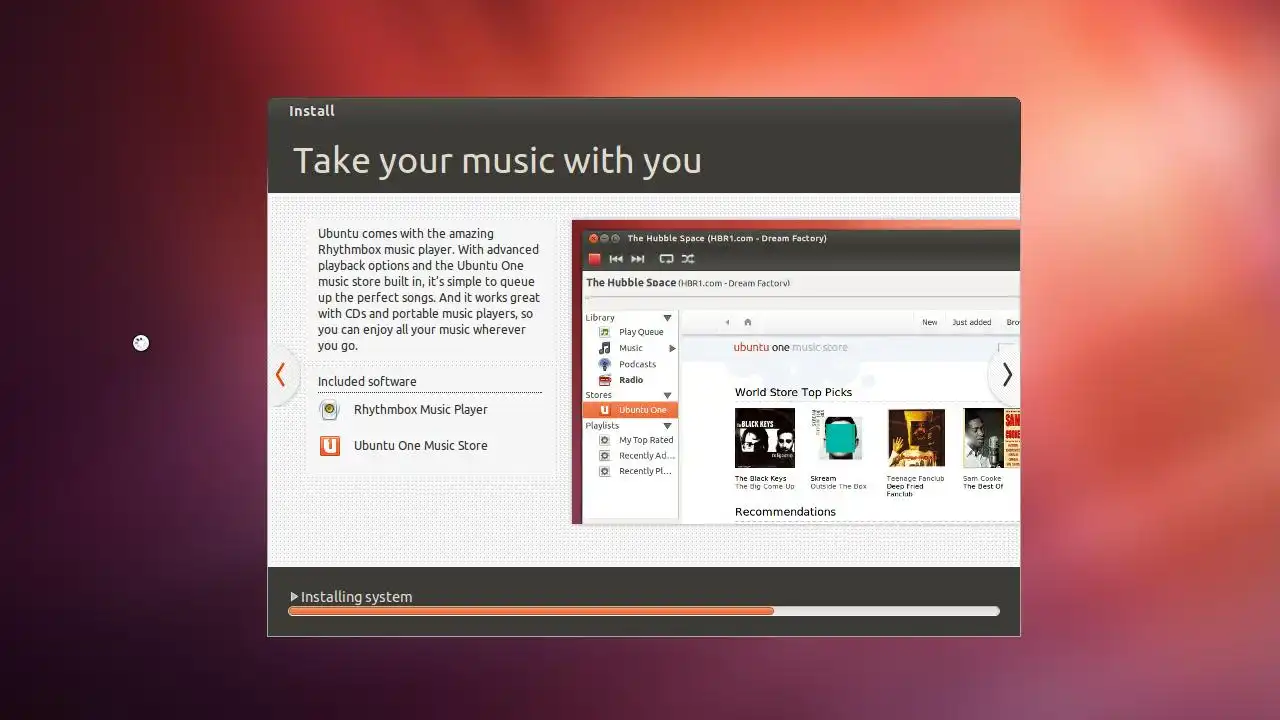The height and width of the screenshot is (720, 1280).
Task: Toggle repeat in Rhythmbox toolbar
Action: click(666, 259)
